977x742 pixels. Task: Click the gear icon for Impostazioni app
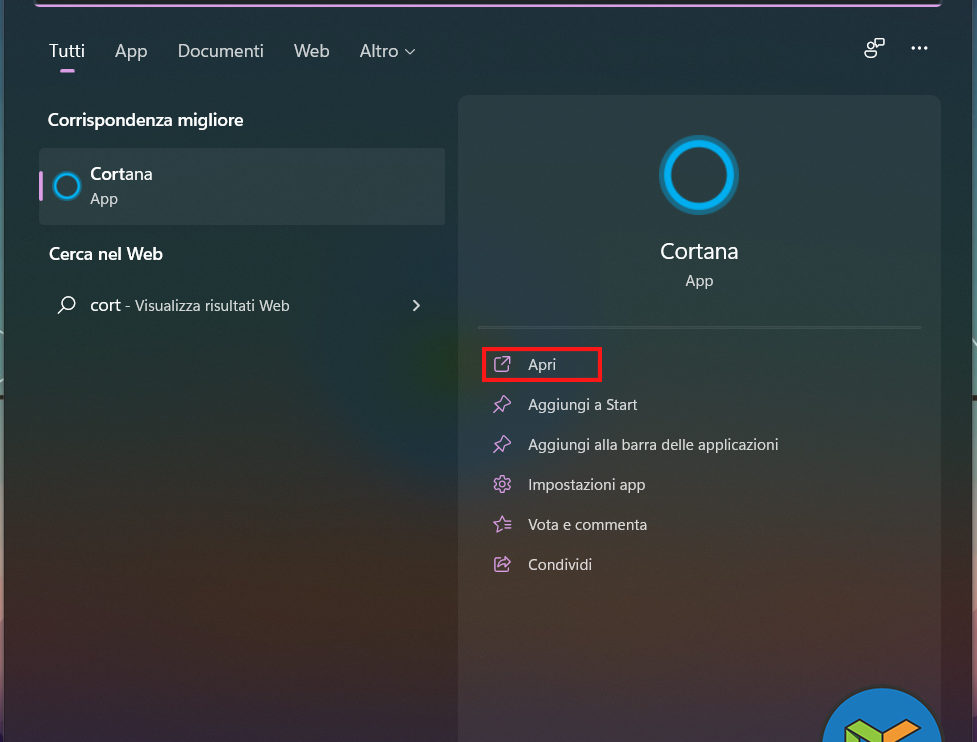502,484
